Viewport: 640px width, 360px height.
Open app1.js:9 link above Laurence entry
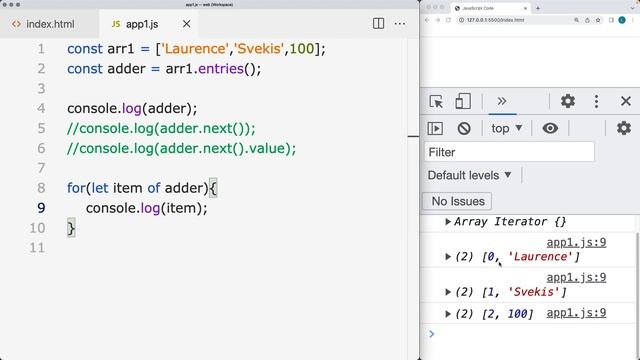coord(576,242)
